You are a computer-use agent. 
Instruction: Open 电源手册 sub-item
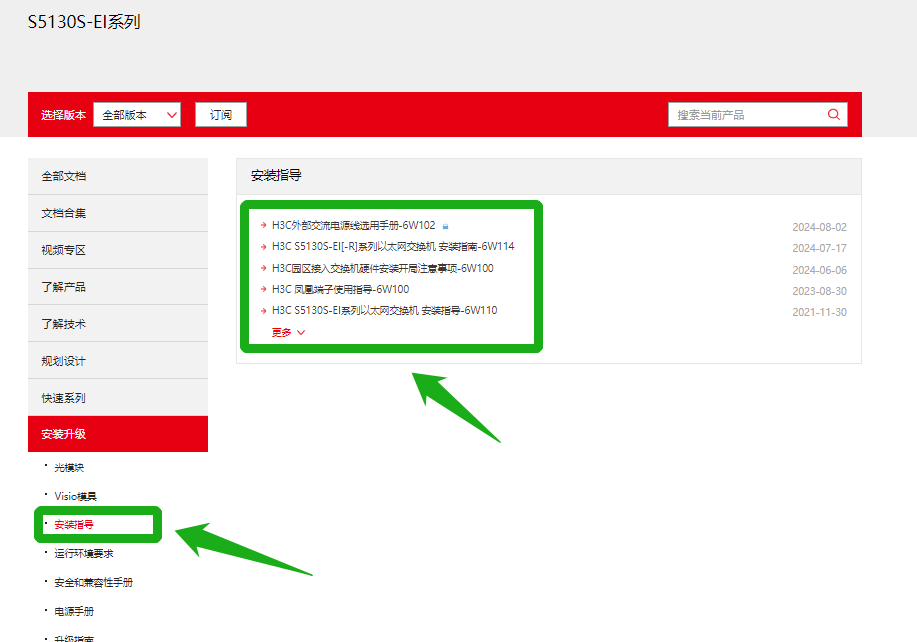tap(74, 611)
